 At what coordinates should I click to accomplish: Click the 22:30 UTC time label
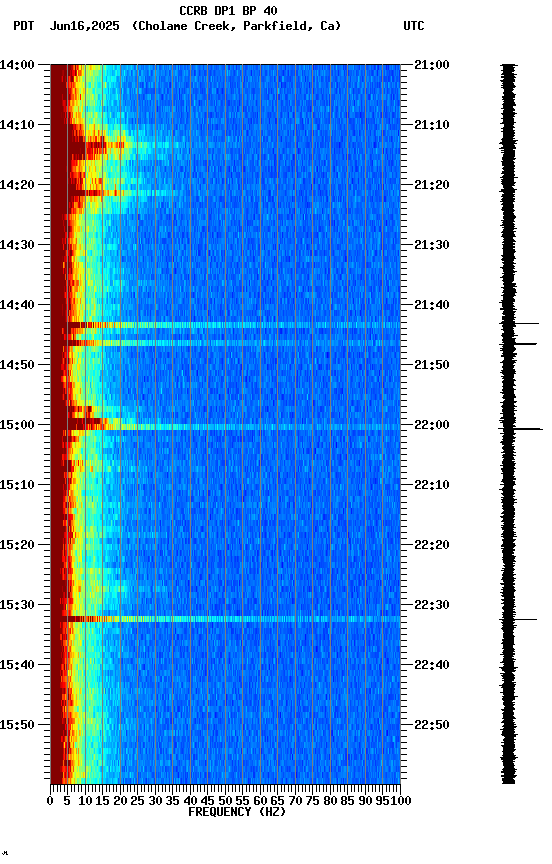click(431, 605)
